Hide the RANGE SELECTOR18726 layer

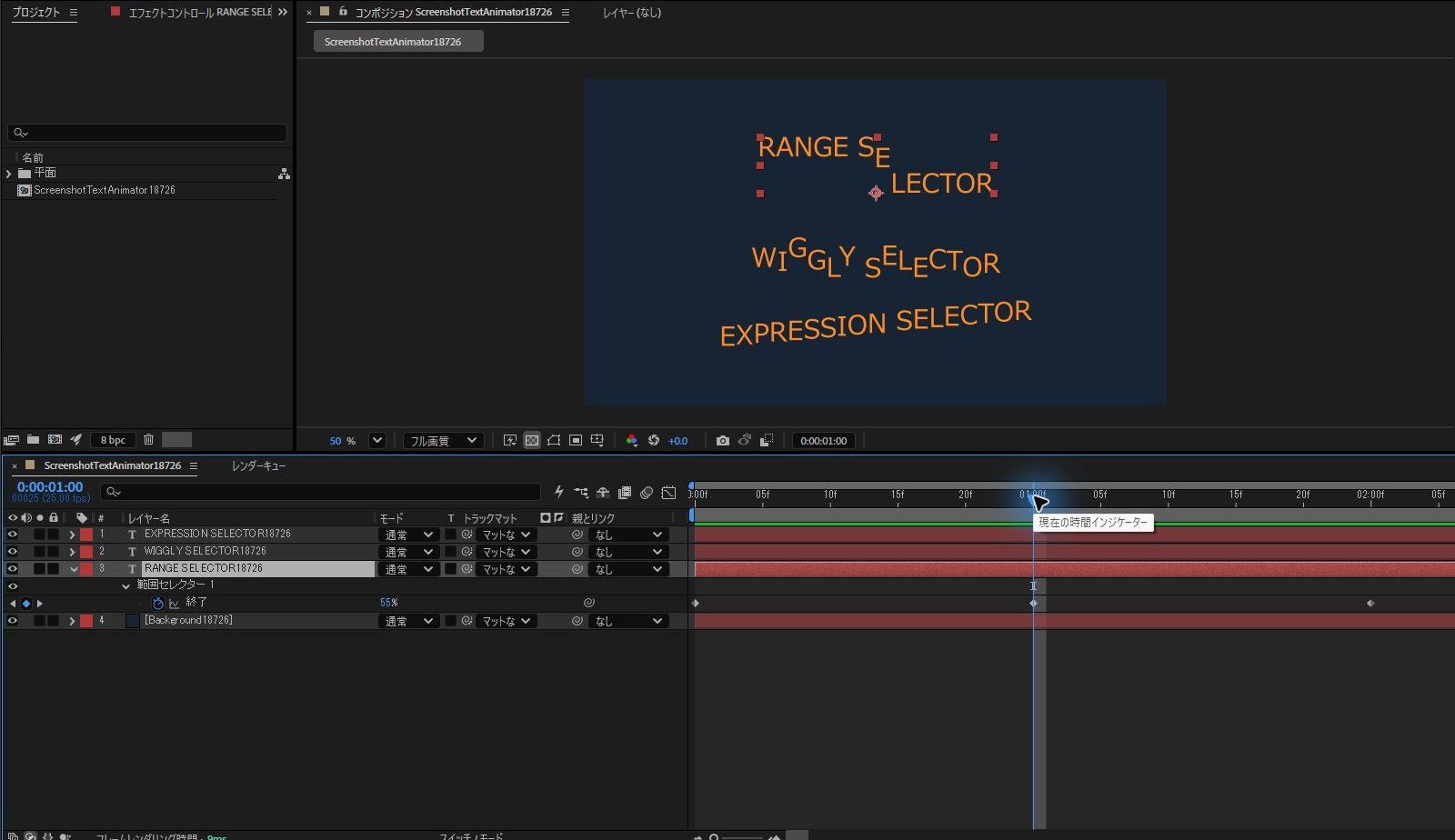click(x=13, y=569)
